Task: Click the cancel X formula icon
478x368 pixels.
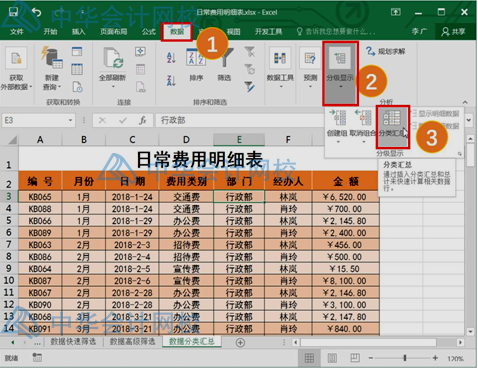Action: pyautogui.click(x=102, y=120)
